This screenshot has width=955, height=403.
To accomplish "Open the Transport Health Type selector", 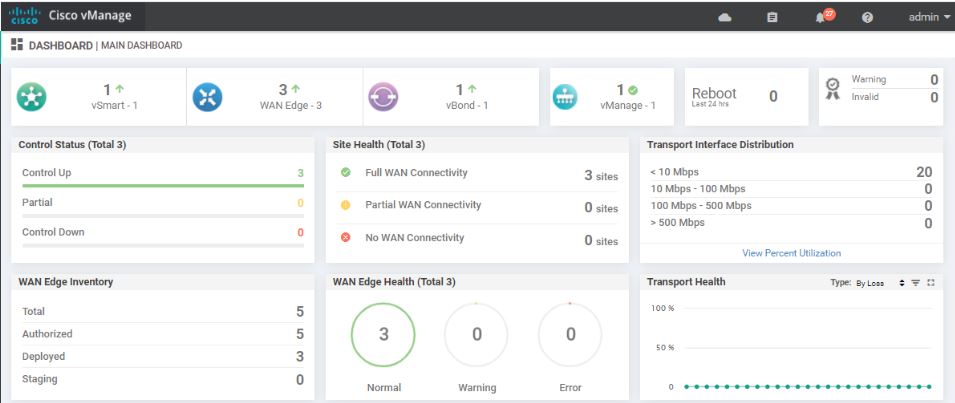I will (869, 282).
